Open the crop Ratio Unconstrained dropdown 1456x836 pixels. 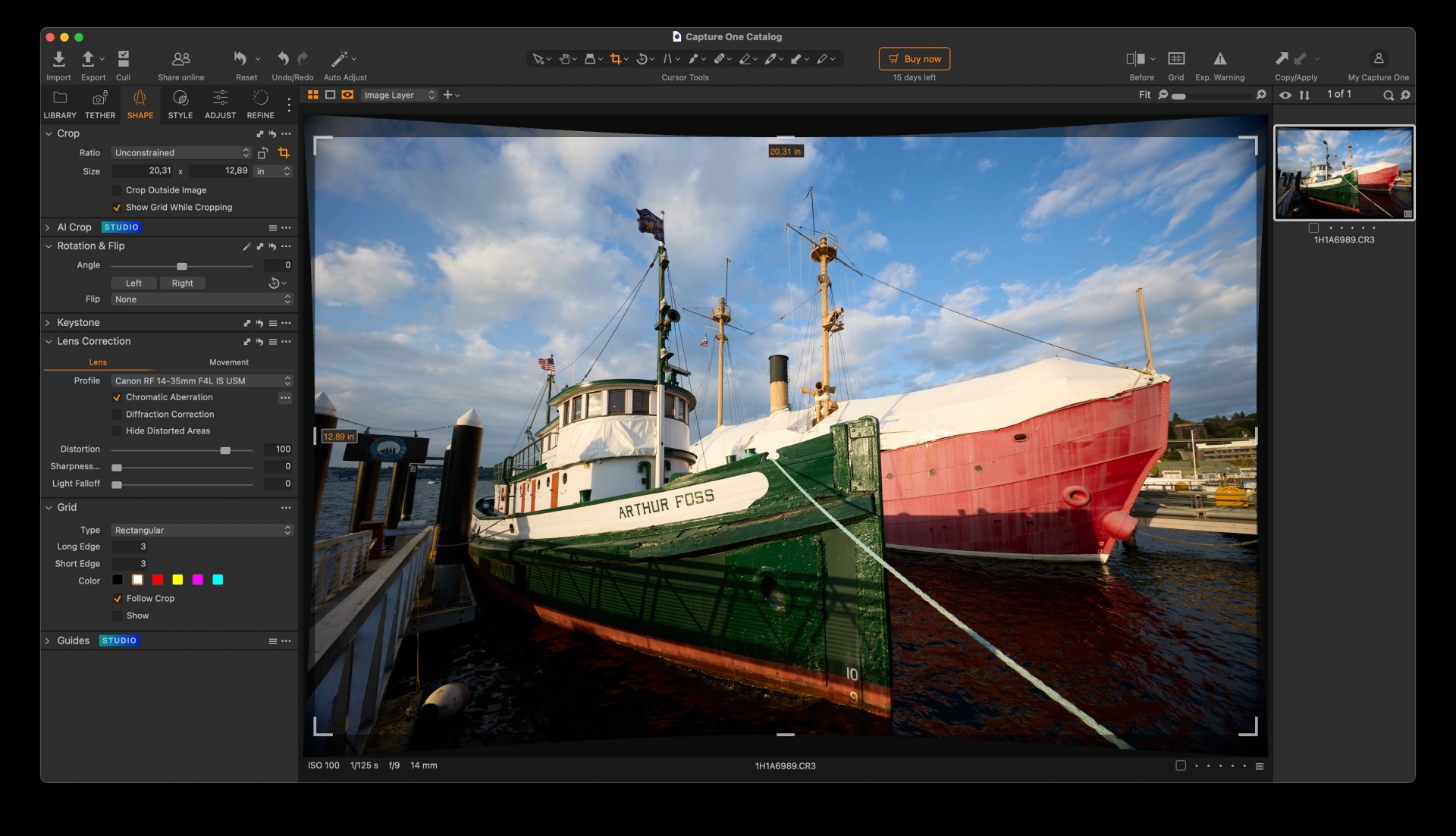click(181, 153)
